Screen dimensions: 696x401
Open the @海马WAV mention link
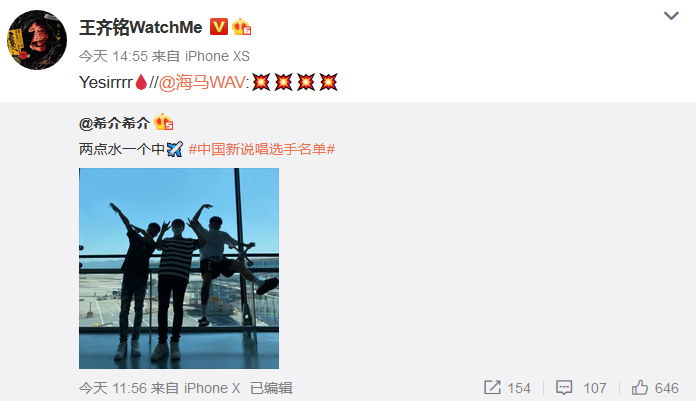pos(202,83)
